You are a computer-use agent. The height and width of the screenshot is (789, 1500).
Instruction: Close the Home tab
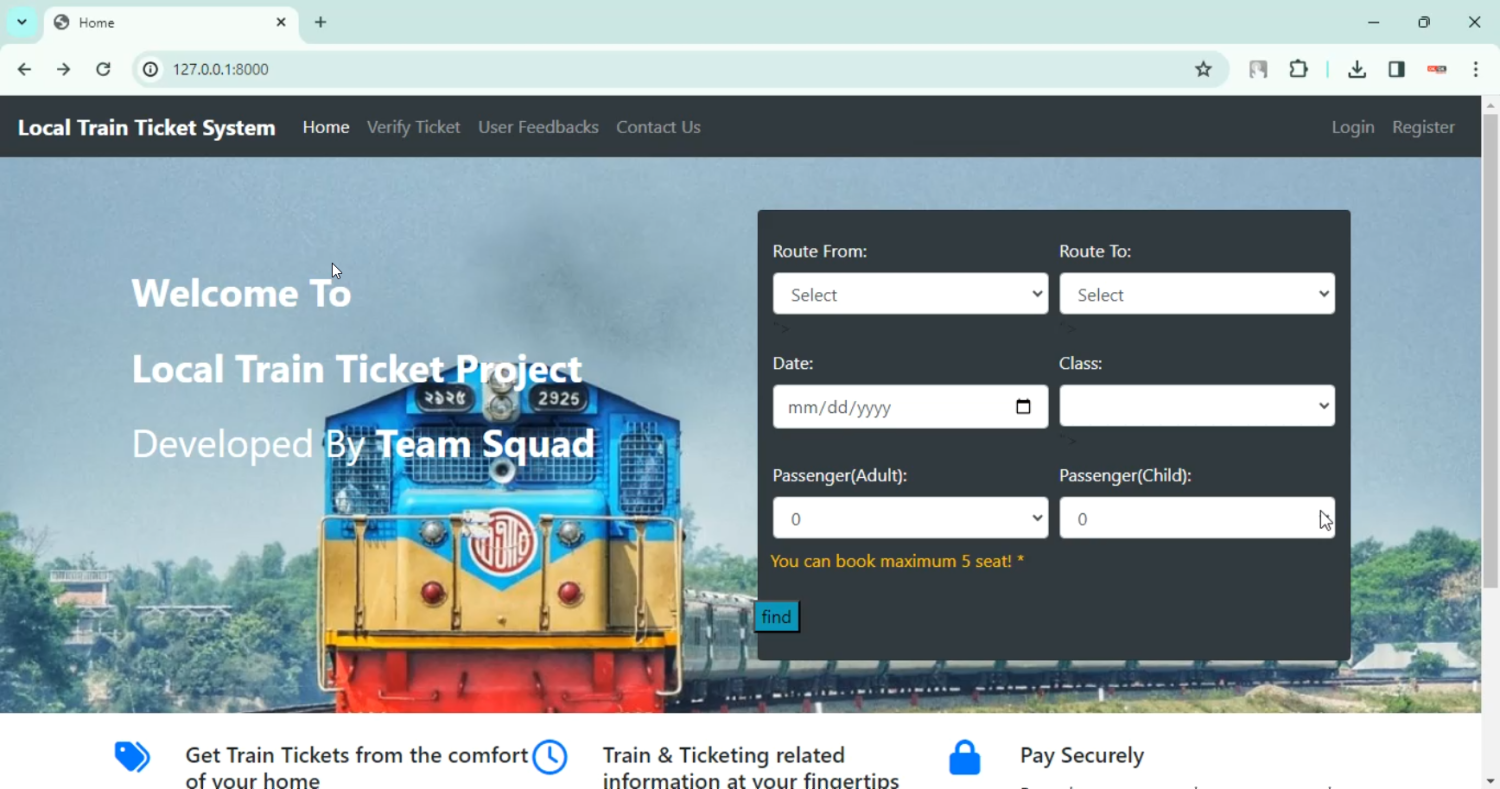coord(281,22)
